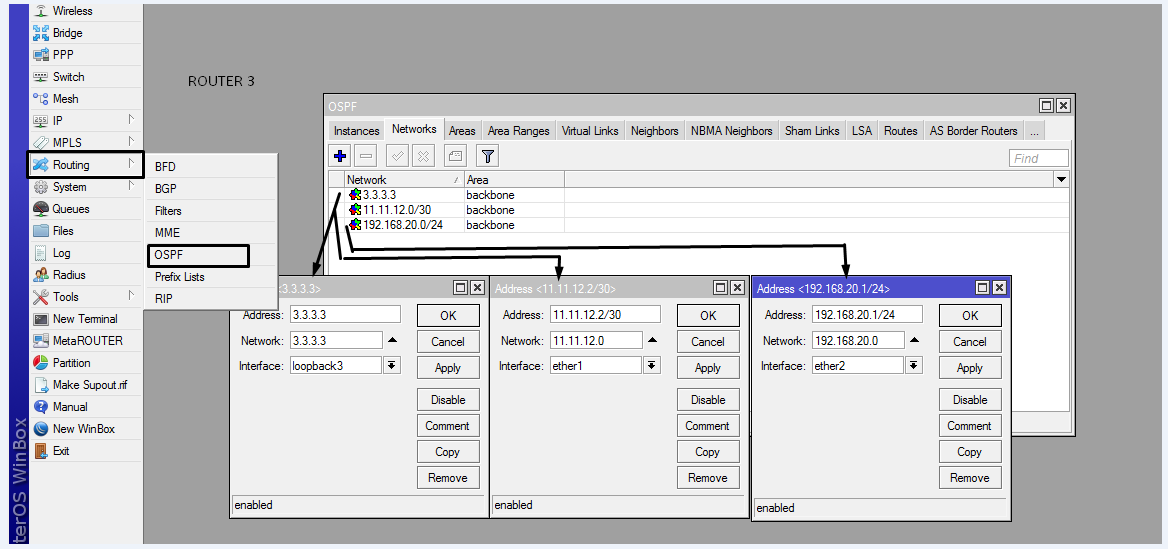Expand the Tools submenu arrow
Screen dimensions: 1168x549
(131, 296)
